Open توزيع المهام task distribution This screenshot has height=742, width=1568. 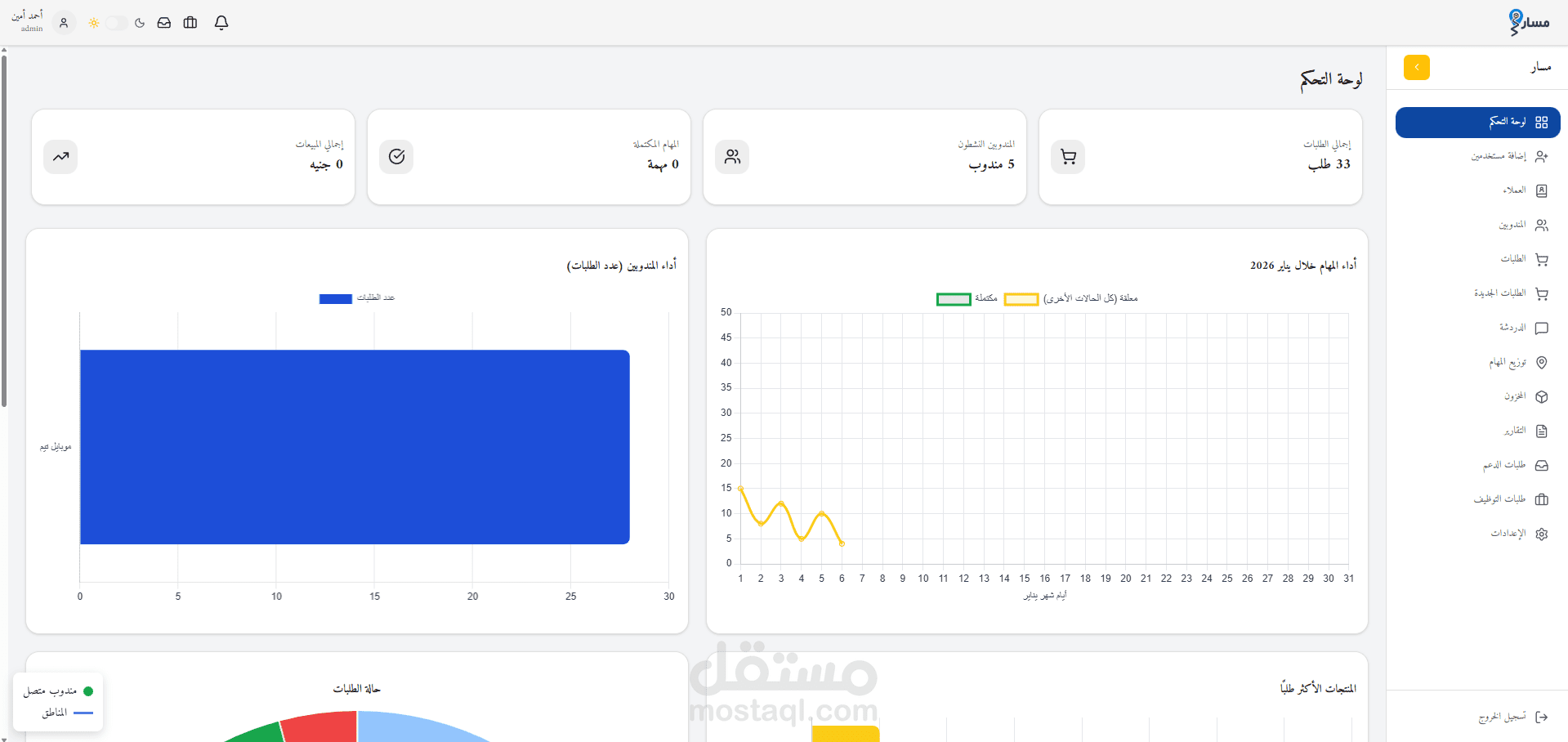coord(1477,362)
